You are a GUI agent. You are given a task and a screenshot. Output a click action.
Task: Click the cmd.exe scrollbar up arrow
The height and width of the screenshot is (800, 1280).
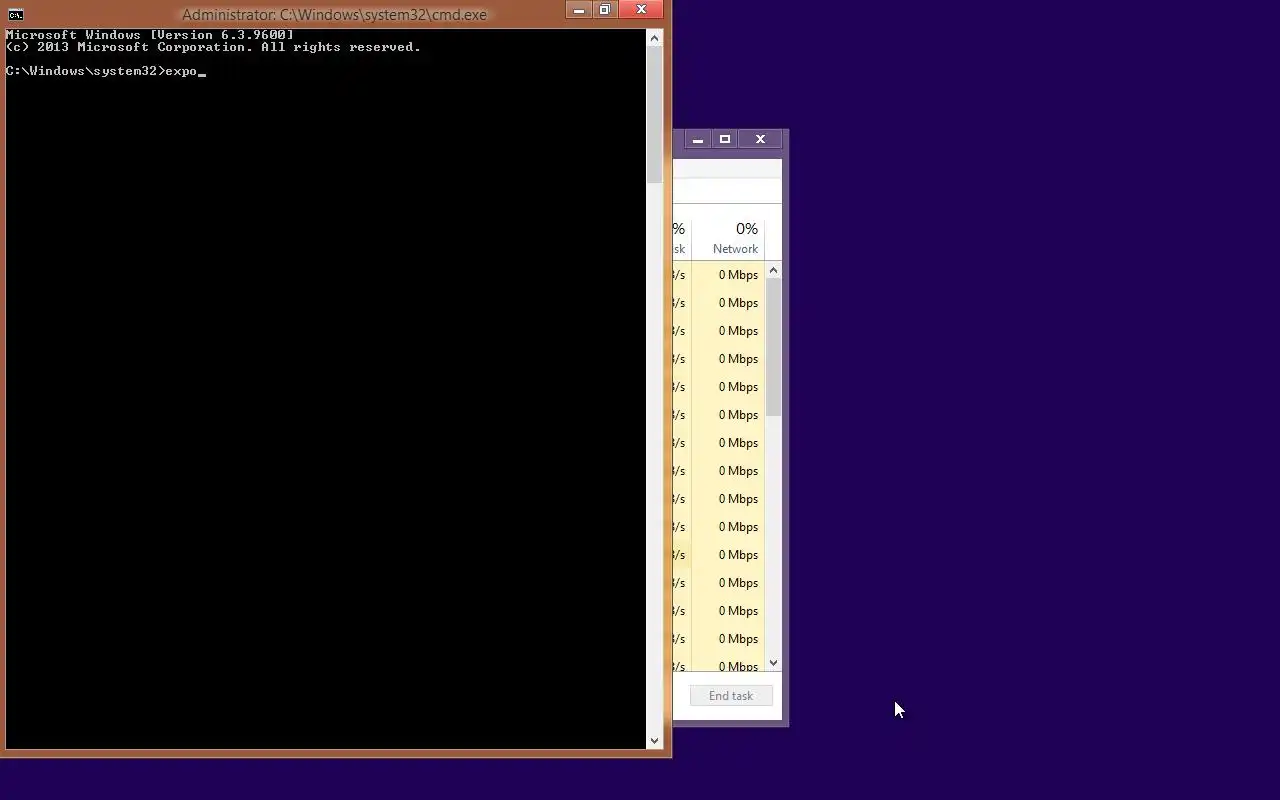[x=655, y=38]
